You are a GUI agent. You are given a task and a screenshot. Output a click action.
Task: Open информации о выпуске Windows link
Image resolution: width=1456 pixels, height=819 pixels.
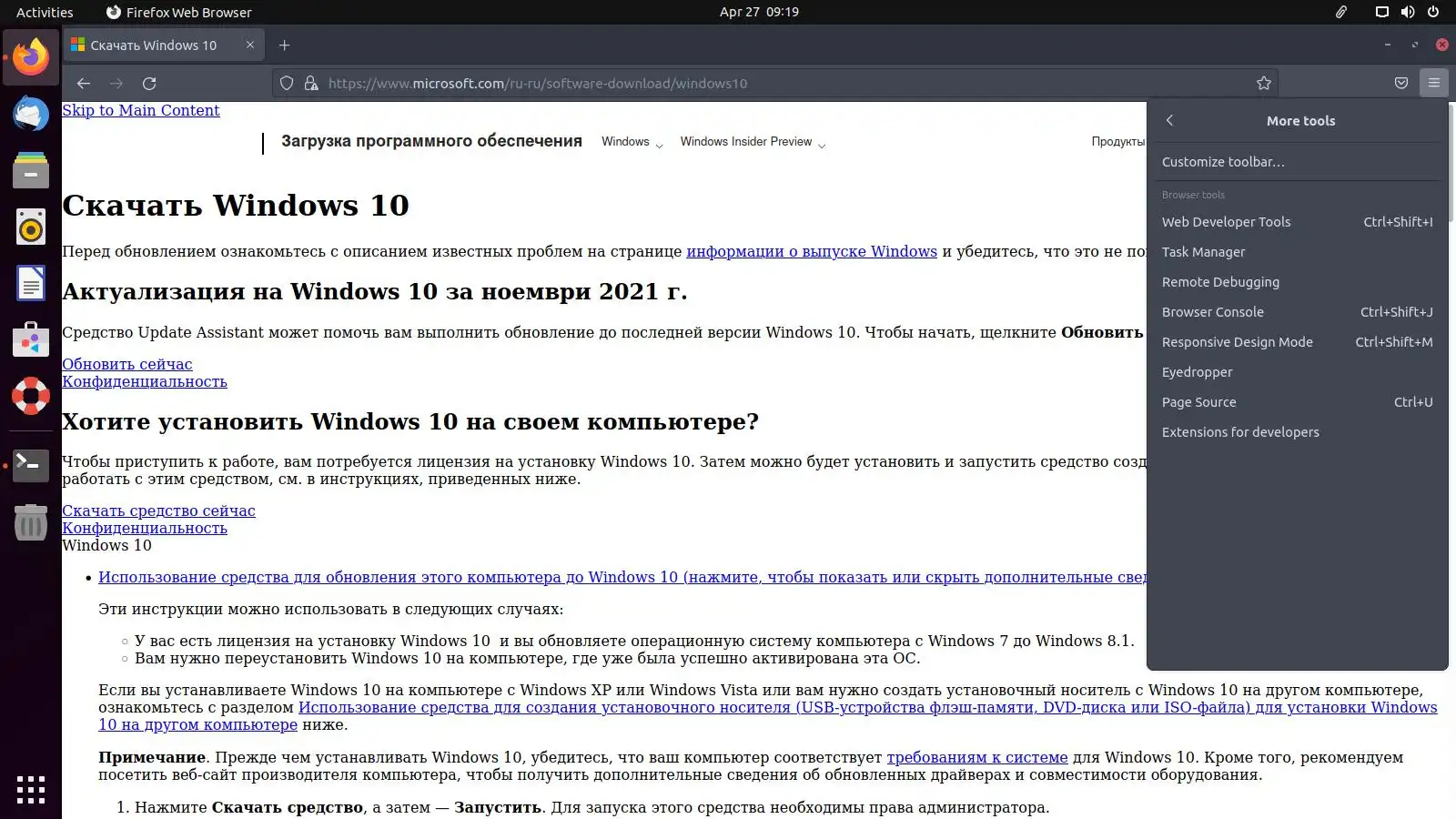click(x=812, y=251)
